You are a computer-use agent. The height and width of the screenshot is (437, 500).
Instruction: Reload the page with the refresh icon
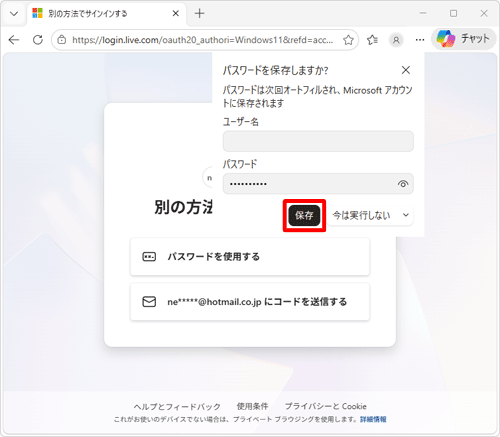point(38,40)
